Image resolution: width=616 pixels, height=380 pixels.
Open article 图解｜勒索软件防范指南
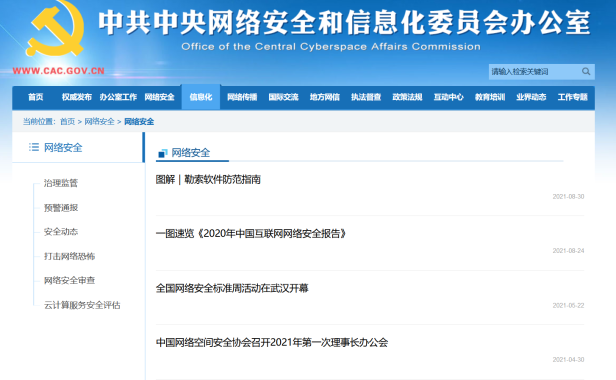(x=208, y=180)
